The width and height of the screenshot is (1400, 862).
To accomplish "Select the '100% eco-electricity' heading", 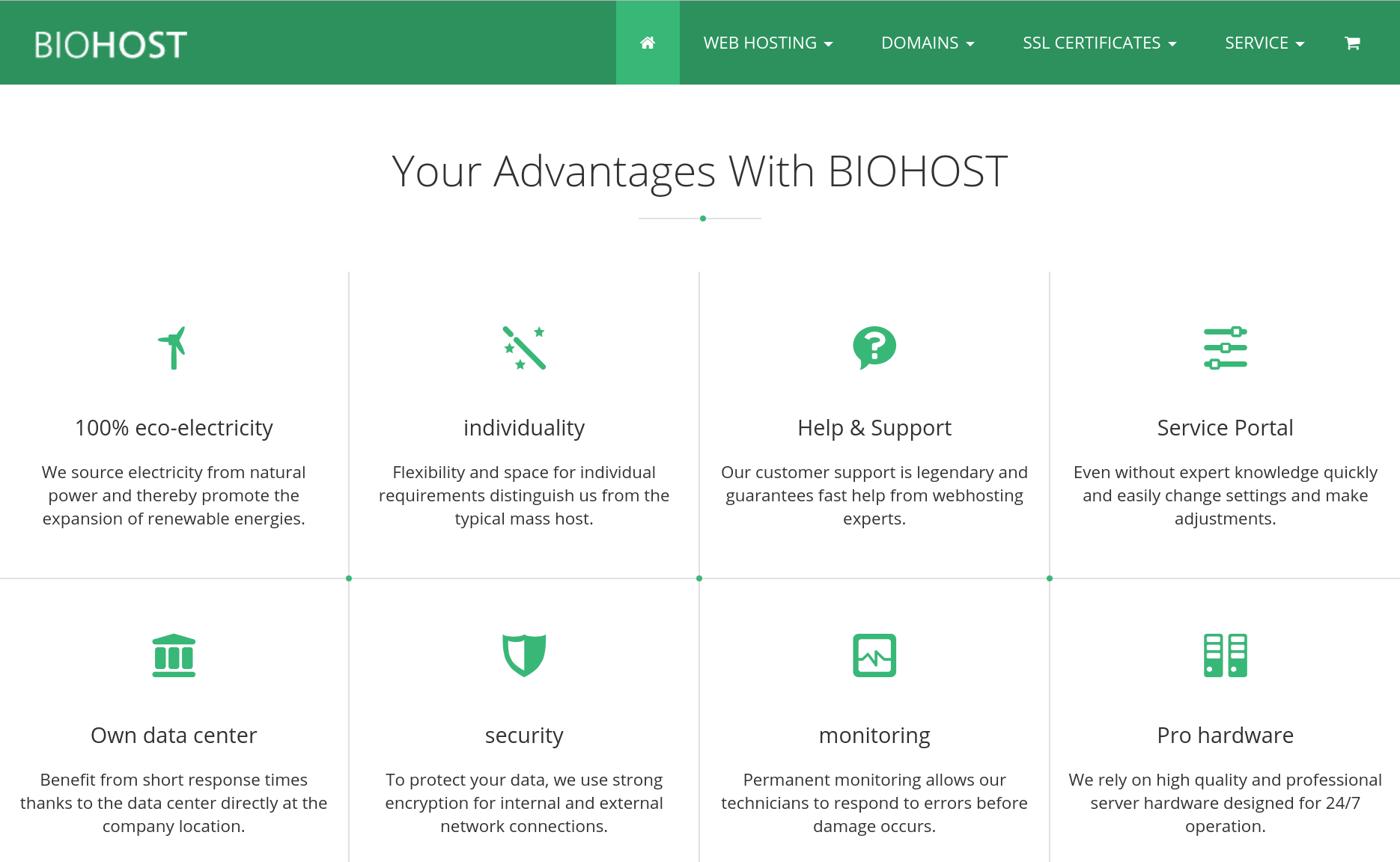I will point(174,428).
